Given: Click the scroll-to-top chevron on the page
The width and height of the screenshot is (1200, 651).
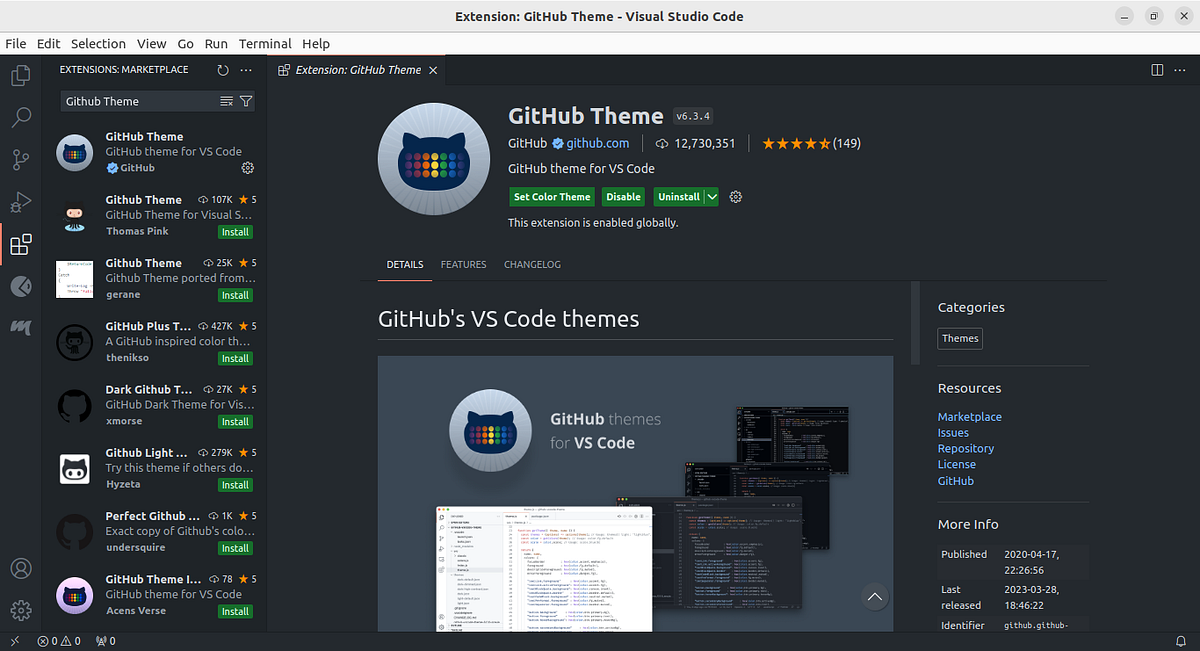Looking at the screenshot, I should (875, 596).
